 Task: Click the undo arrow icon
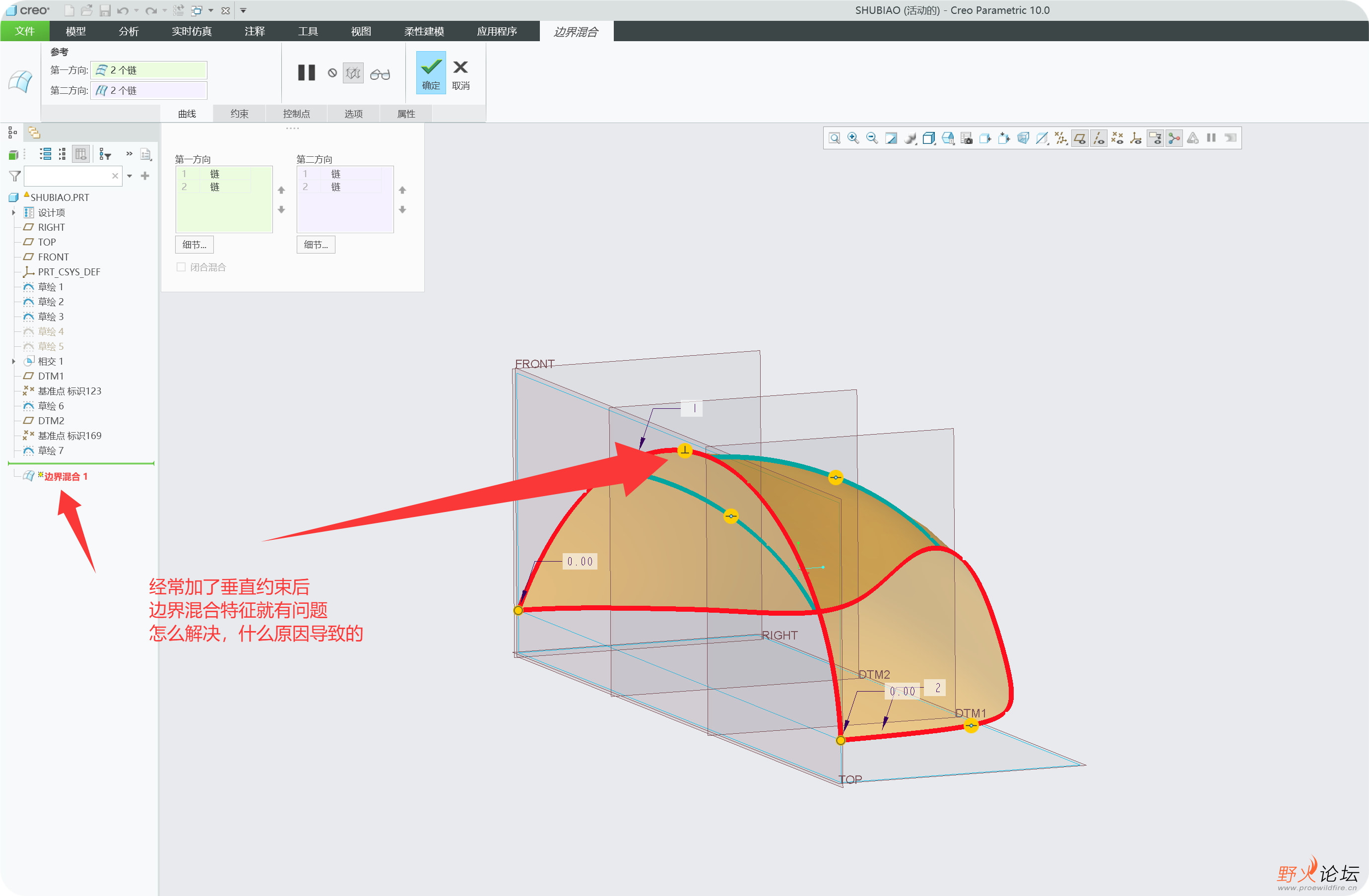coord(123,10)
